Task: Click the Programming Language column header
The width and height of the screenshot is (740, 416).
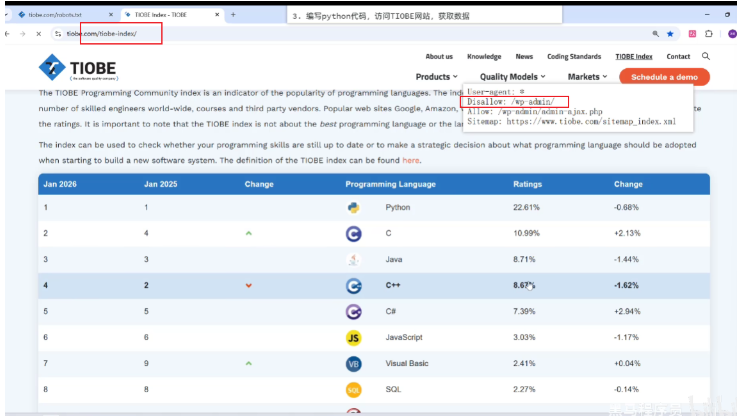Action: 390,184
